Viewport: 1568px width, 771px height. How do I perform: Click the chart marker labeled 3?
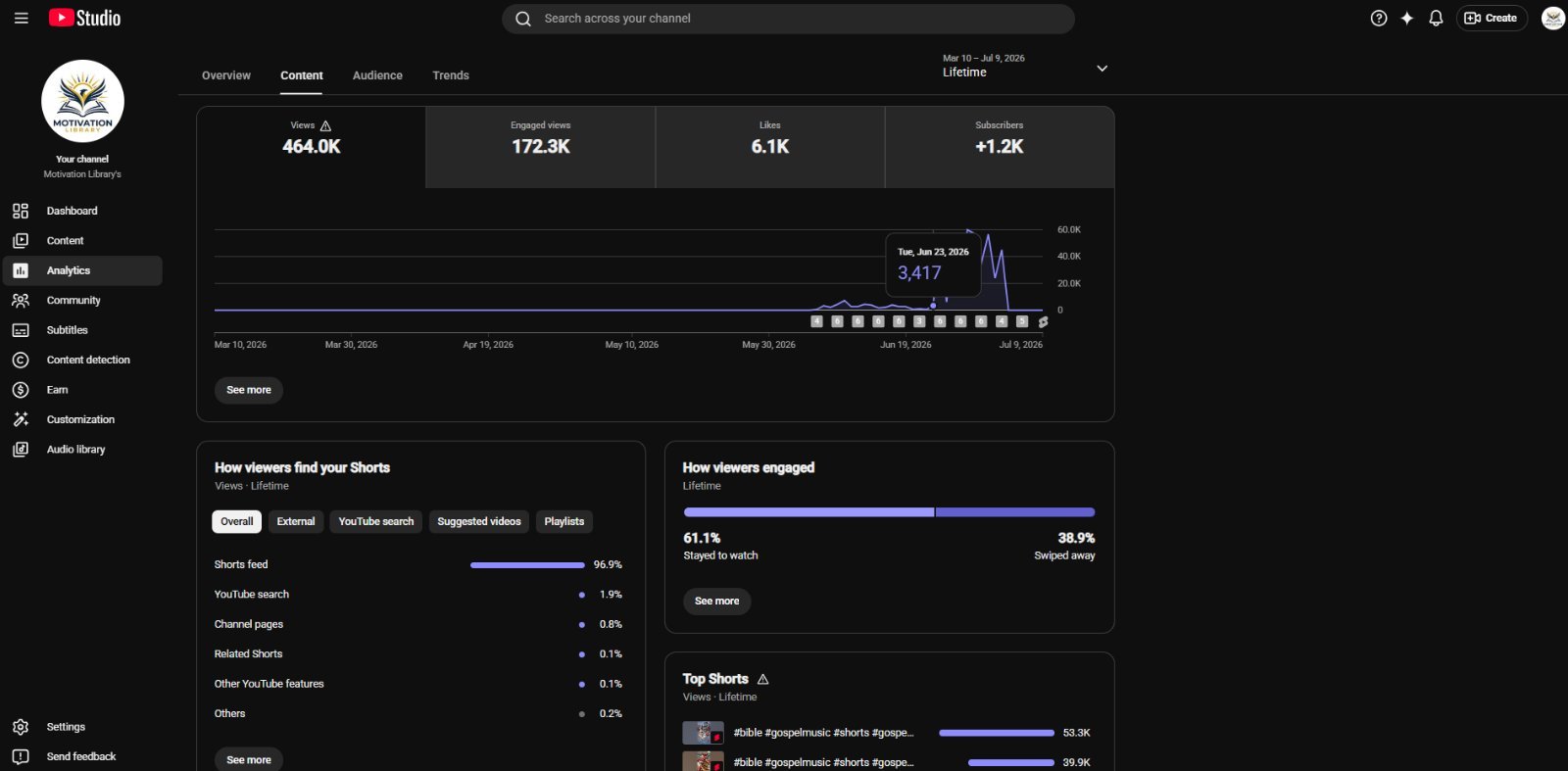coord(919,321)
